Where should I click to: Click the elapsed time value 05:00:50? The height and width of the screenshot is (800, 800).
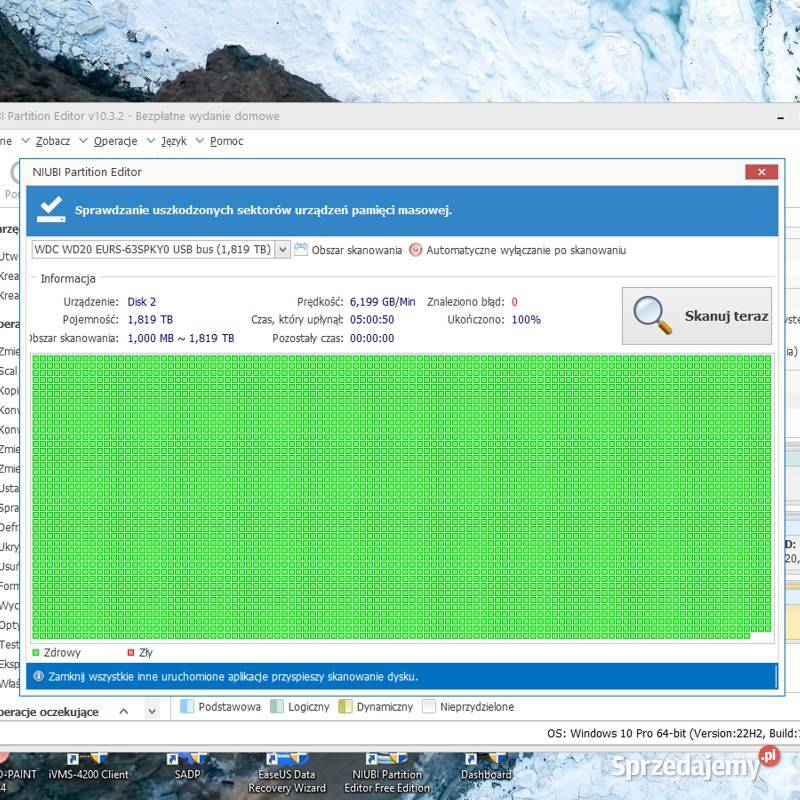coord(372,320)
